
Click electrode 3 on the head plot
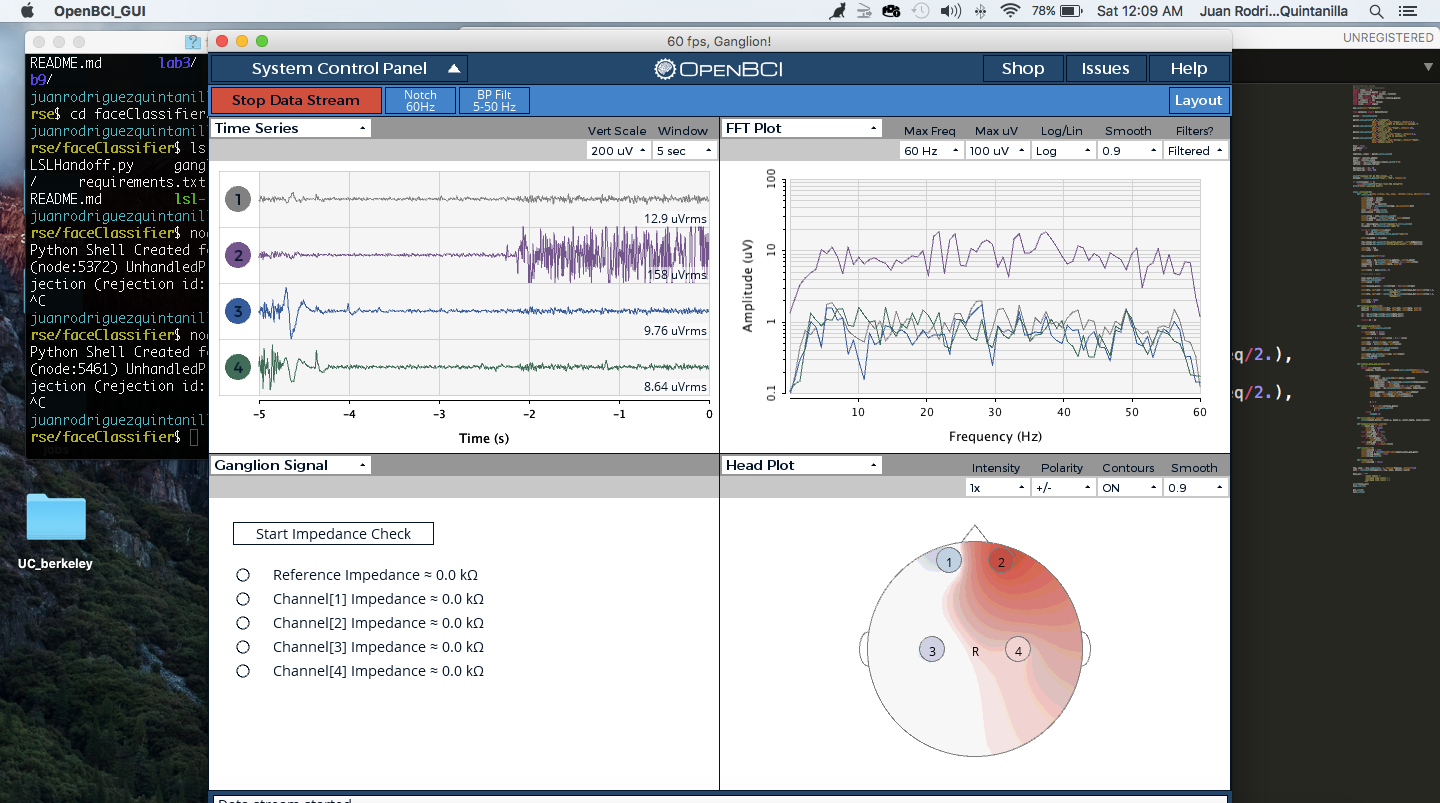coord(932,650)
